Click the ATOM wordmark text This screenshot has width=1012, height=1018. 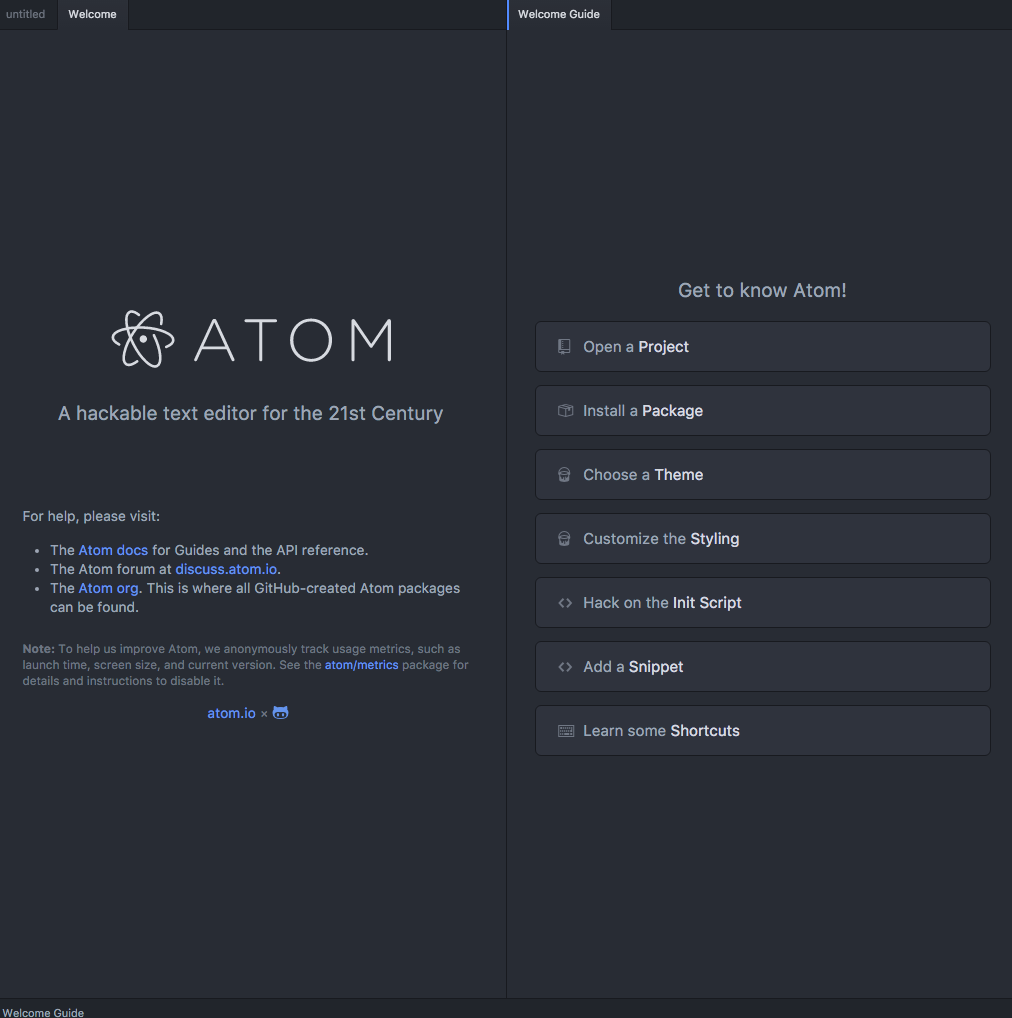pyautogui.click(x=293, y=340)
